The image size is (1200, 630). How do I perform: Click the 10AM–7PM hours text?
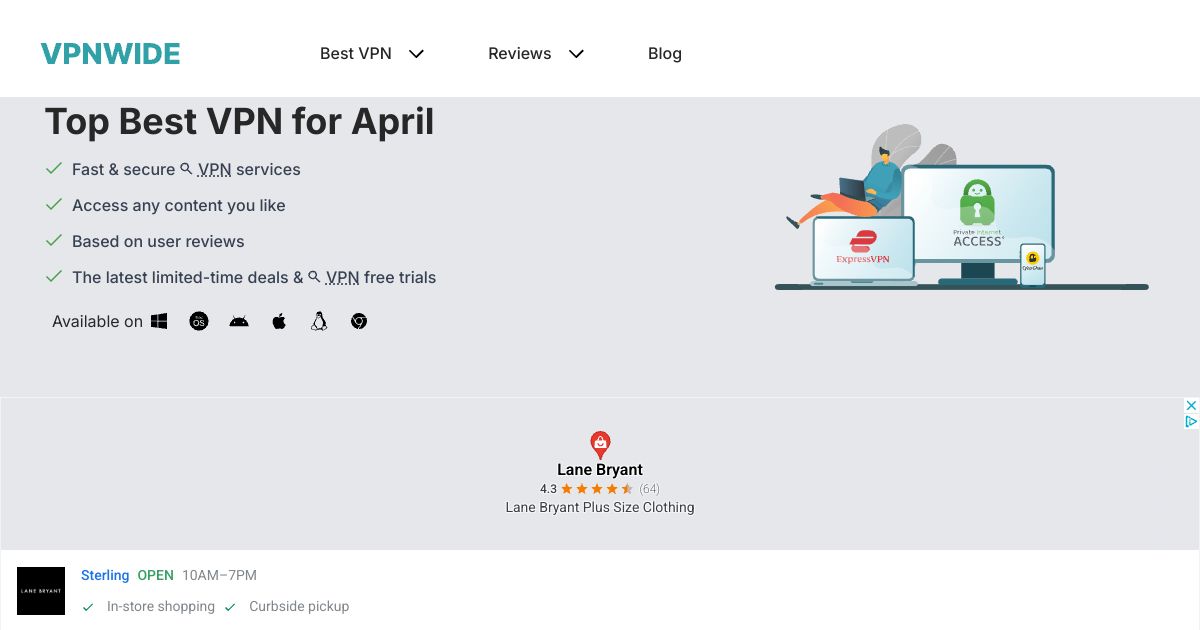pos(219,575)
